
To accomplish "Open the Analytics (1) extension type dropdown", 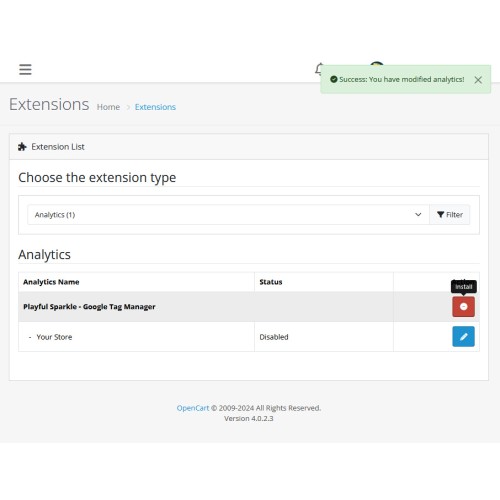I will click(228, 215).
